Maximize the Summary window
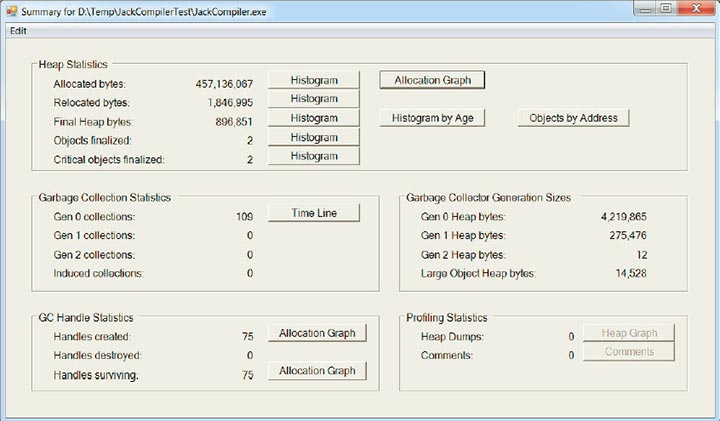 tap(666, 9)
